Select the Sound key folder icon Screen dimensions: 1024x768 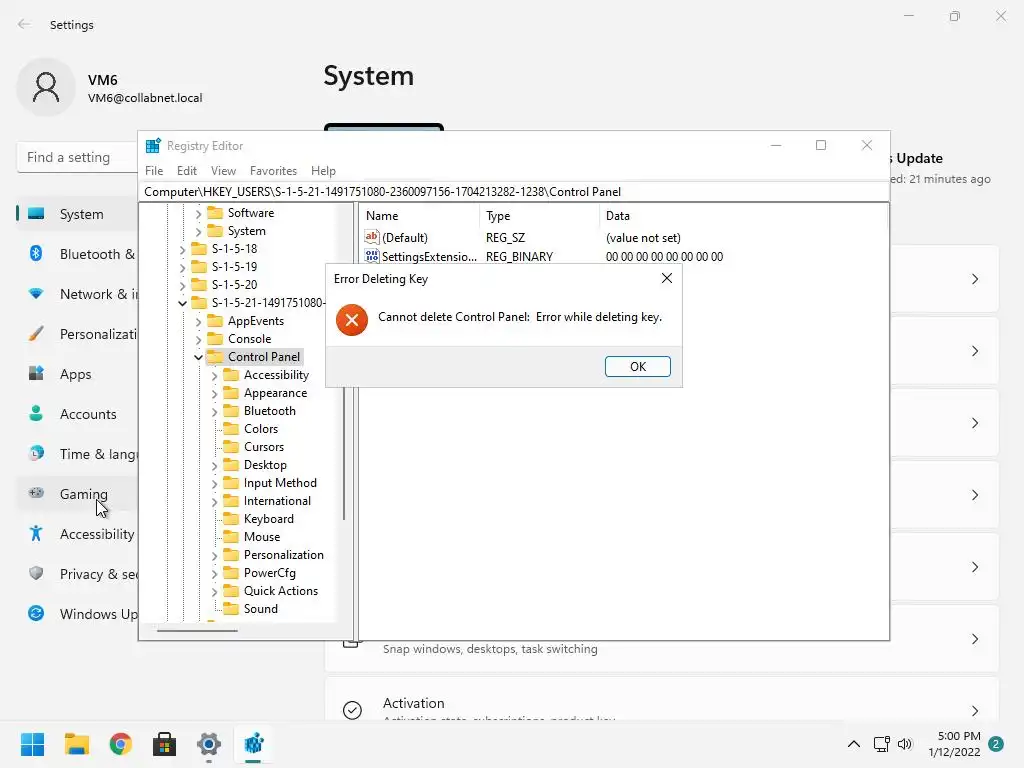coord(231,609)
